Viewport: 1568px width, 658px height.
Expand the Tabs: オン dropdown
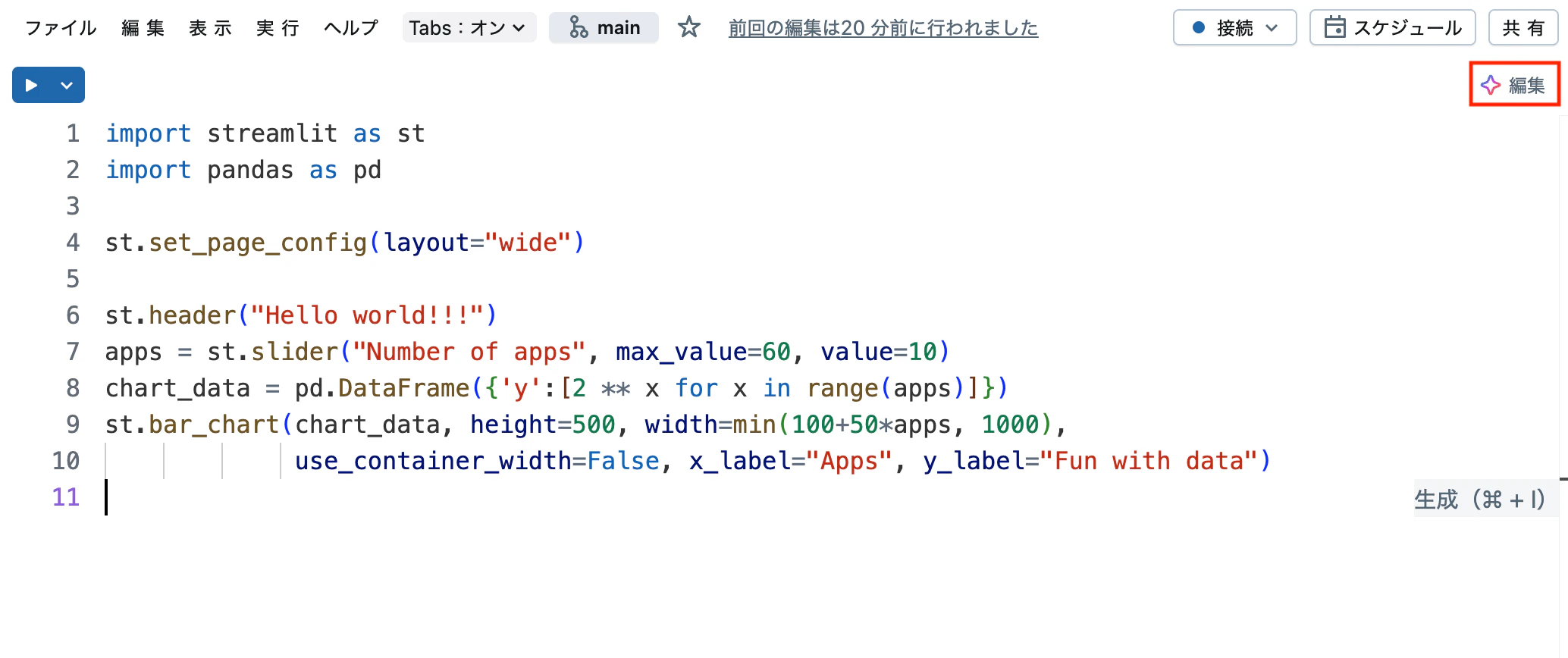(x=469, y=28)
